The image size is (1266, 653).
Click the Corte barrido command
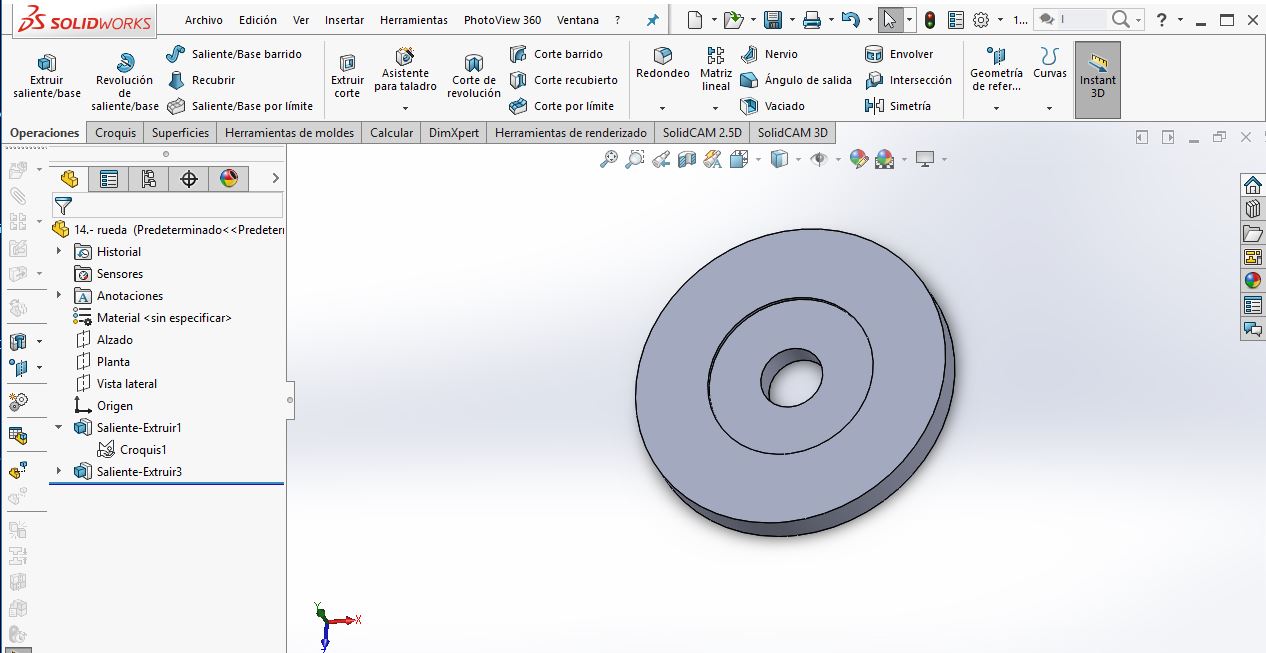coord(556,54)
